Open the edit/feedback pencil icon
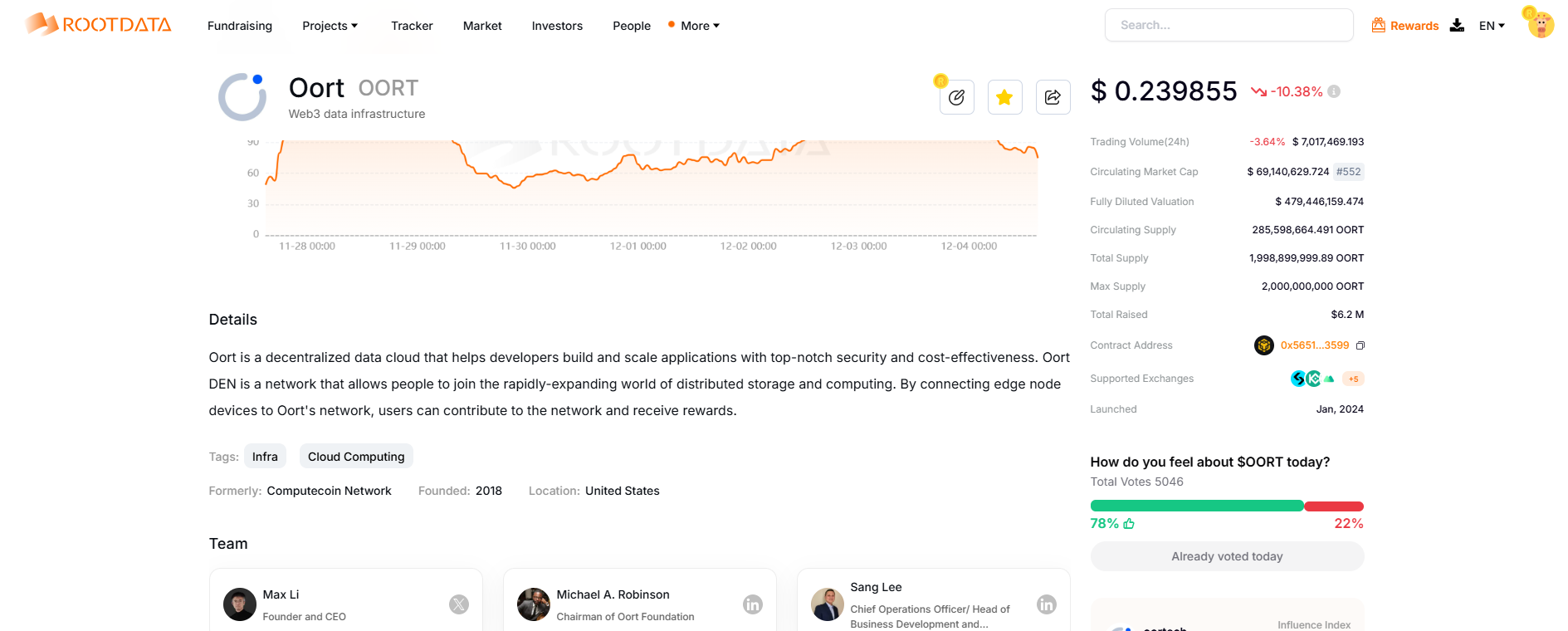The height and width of the screenshot is (631, 1568). pos(956,97)
